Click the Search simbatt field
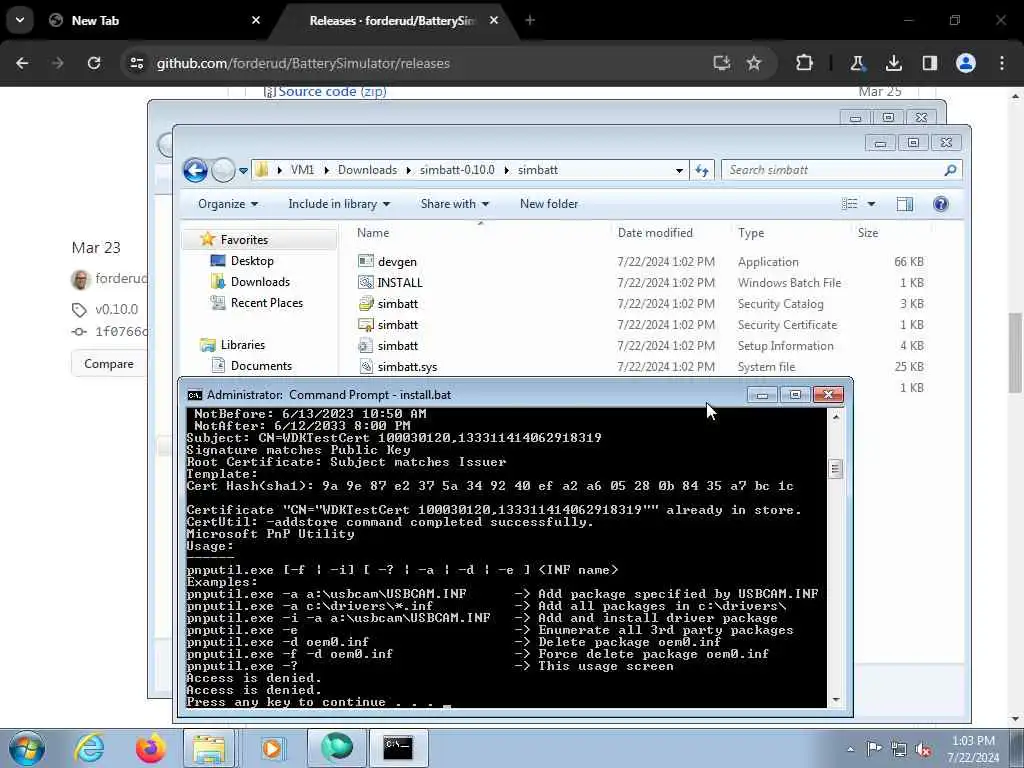The height and width of the screenshot is (768, 1024). (x=841, y=170)
